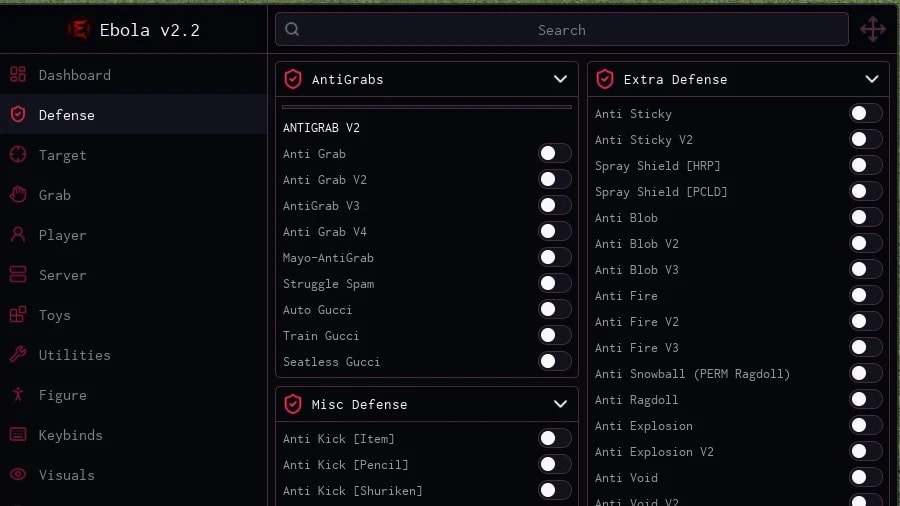Click the Target crosshair icon

click(18, 155)
